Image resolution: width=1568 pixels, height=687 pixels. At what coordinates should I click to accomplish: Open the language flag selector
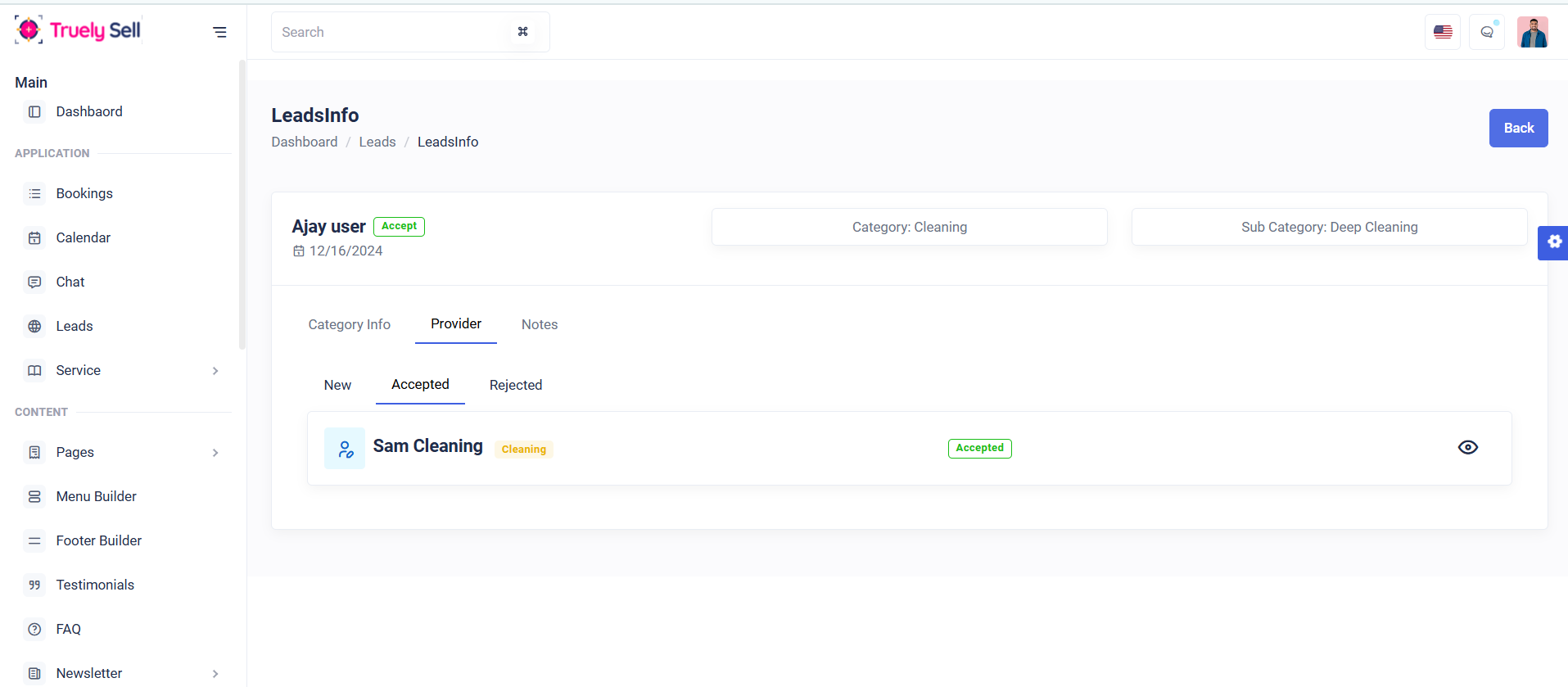click(1442, 33)
